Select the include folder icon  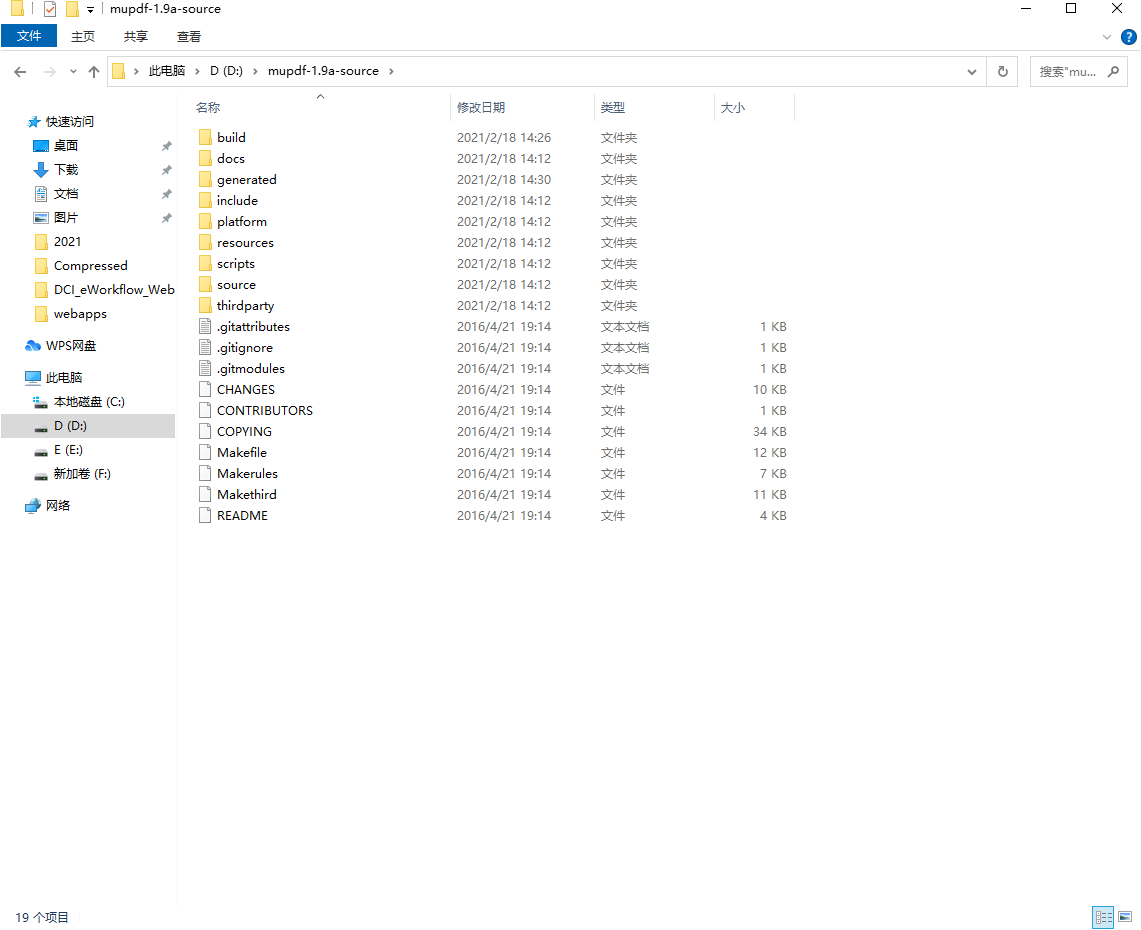205,200
